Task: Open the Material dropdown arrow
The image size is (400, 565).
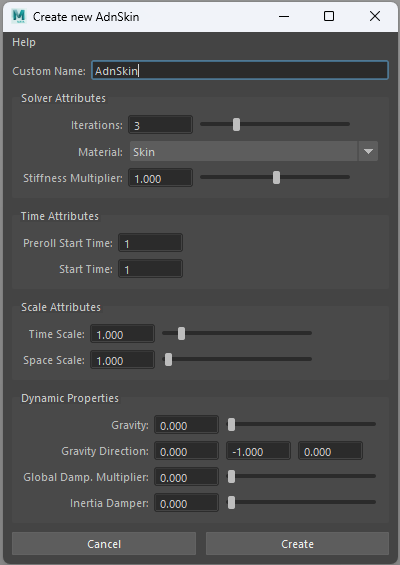Action: [368, 151]
